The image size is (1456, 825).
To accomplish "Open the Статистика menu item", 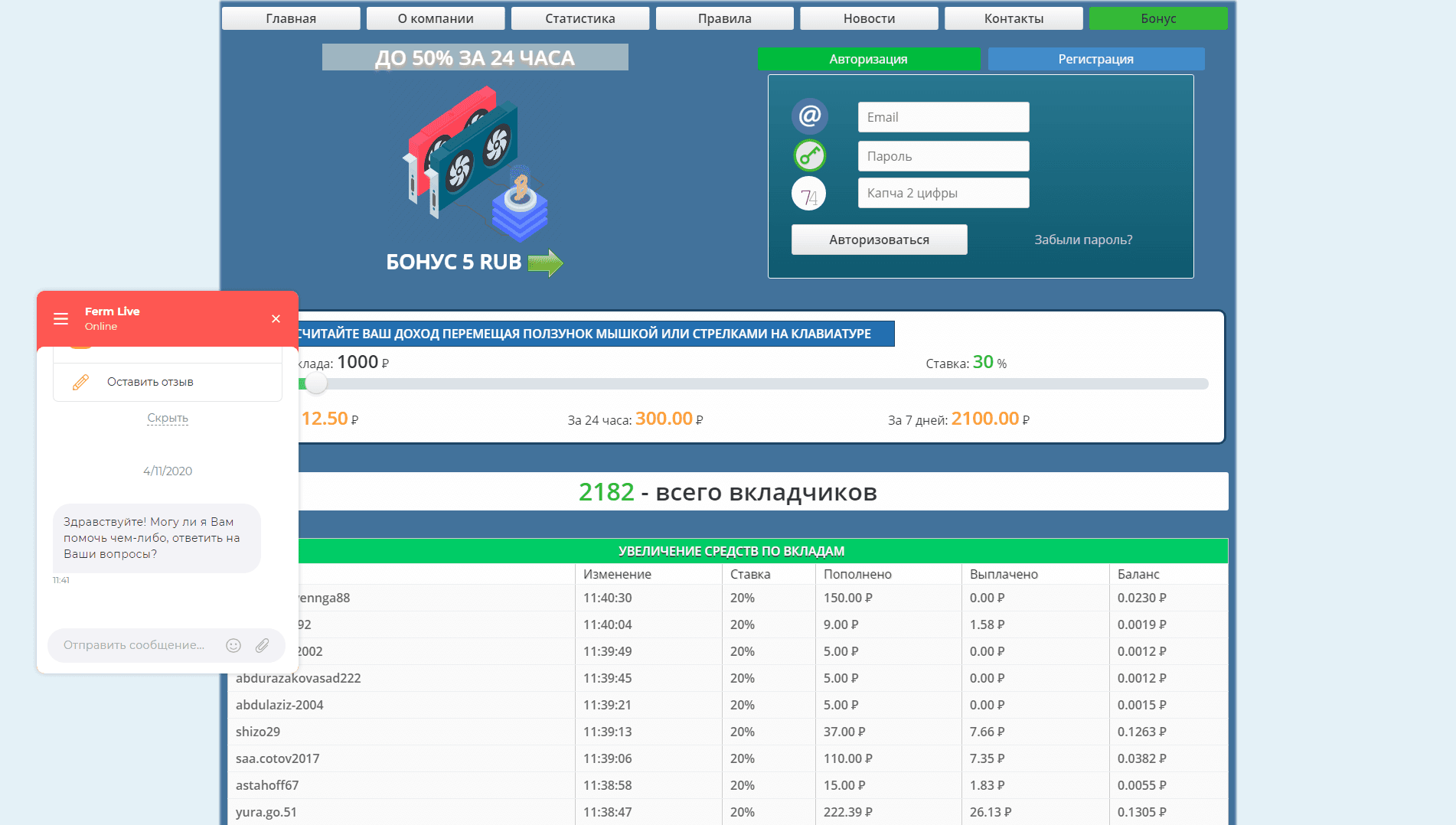I will (579, 18).
